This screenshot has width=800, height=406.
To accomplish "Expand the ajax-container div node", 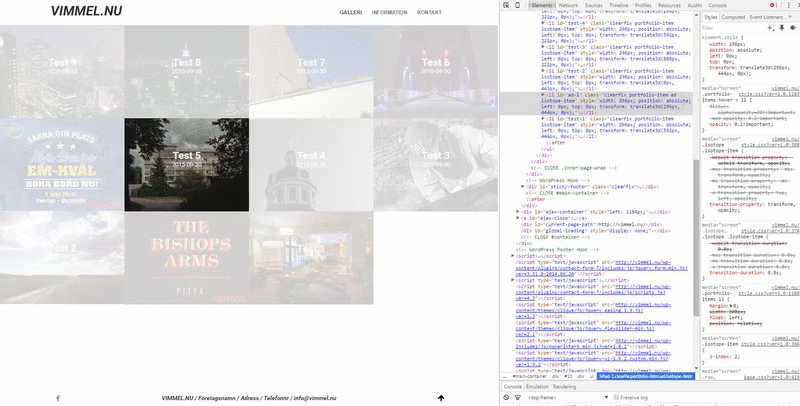I will [518, 212].
